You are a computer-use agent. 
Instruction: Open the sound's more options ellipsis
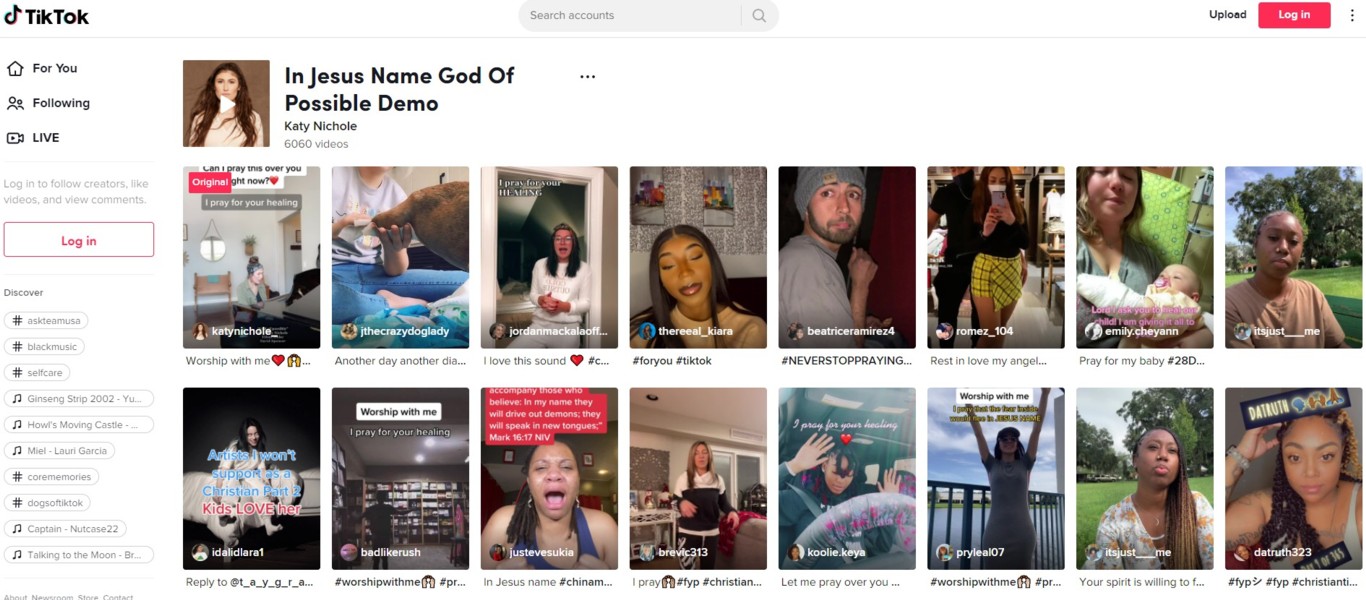(587, 77)
